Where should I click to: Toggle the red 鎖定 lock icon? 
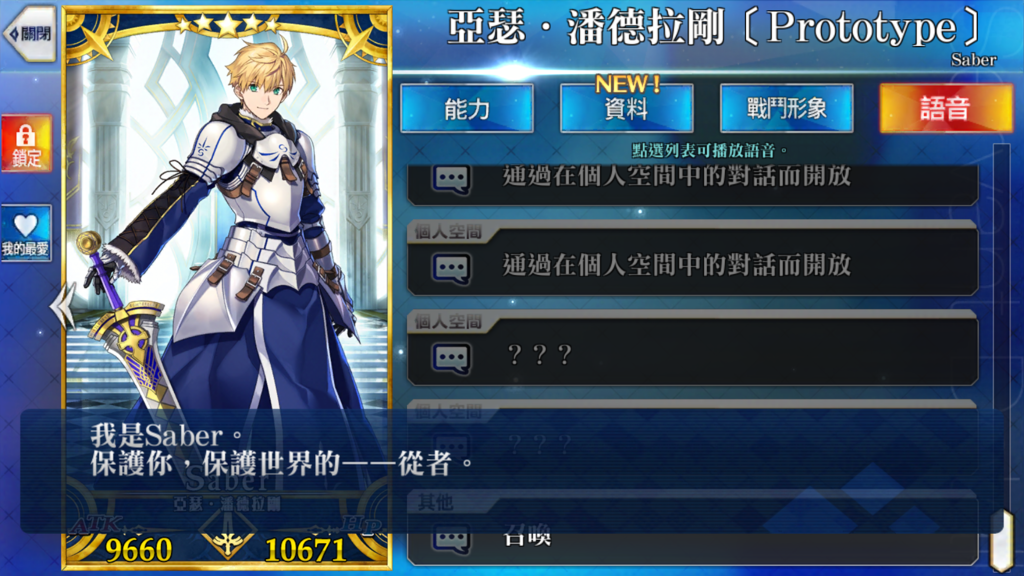pyautogui.click(x=26, y=144)
